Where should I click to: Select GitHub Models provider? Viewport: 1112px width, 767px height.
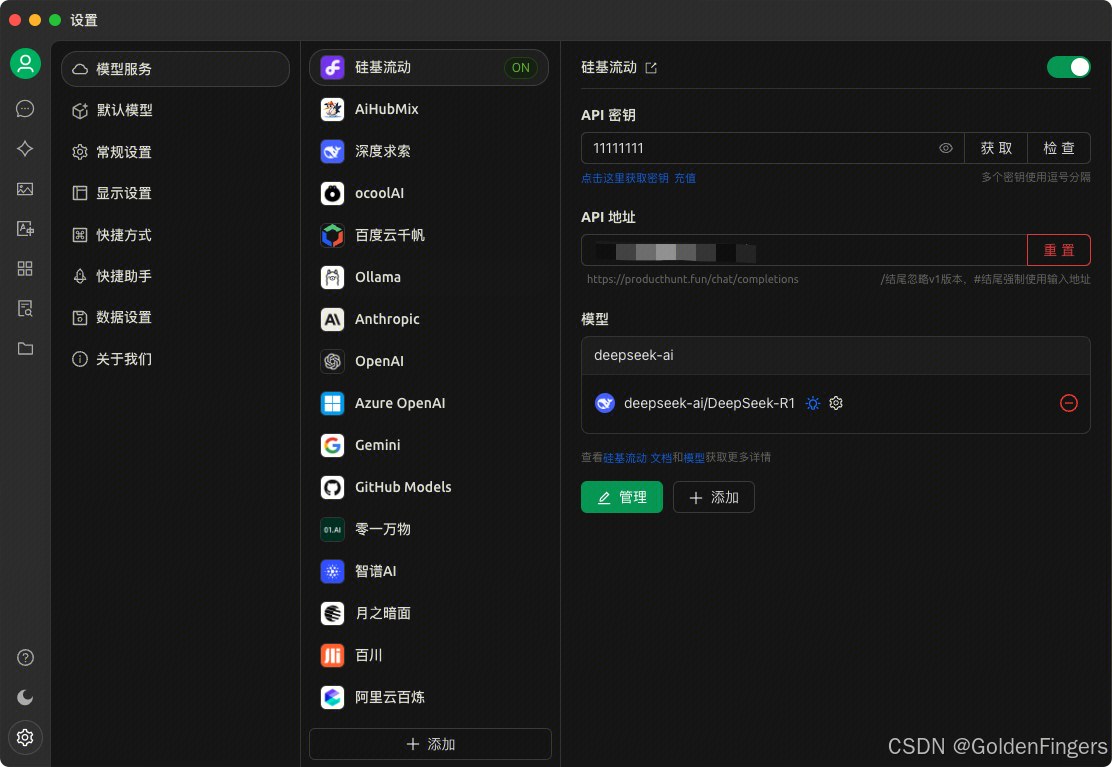pyautogui.click(x=429, y=487)
